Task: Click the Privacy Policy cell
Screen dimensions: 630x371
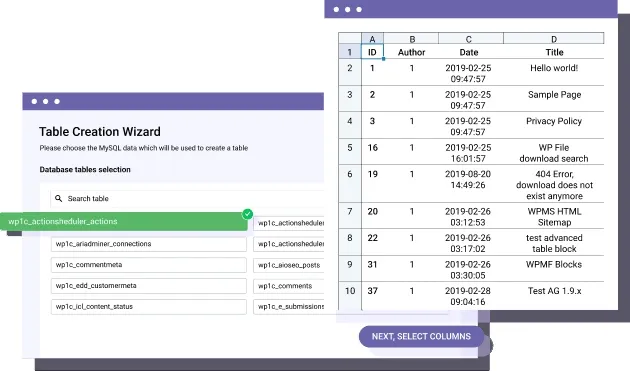Action: (554, 125)
